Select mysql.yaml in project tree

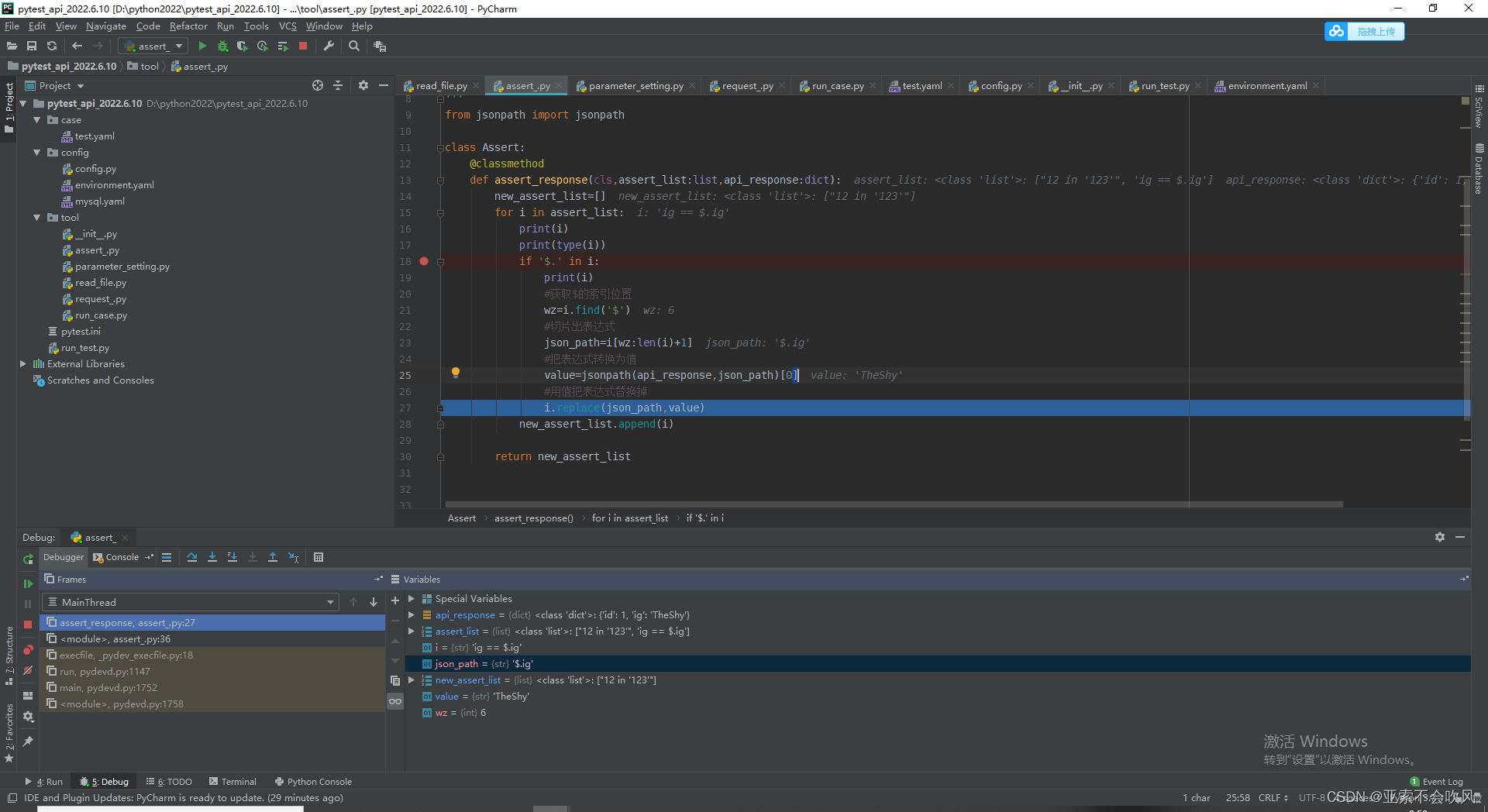(99, 201)
